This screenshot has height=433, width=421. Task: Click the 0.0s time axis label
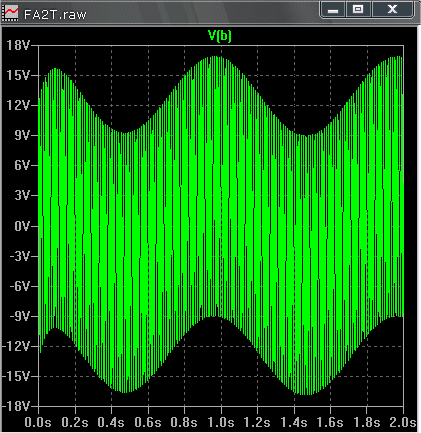coord(38,423)
